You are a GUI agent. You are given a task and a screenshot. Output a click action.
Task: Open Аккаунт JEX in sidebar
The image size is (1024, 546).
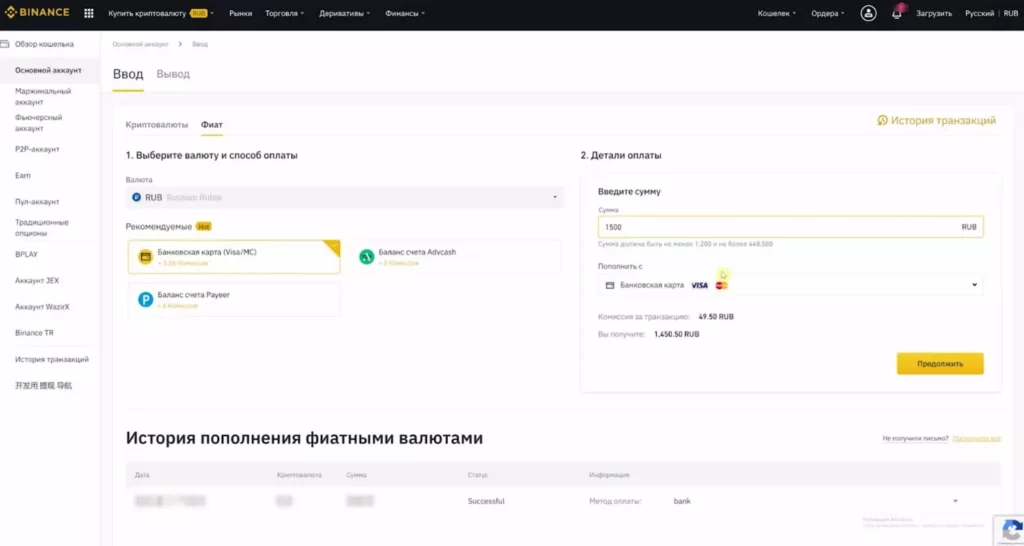(37, 281)
